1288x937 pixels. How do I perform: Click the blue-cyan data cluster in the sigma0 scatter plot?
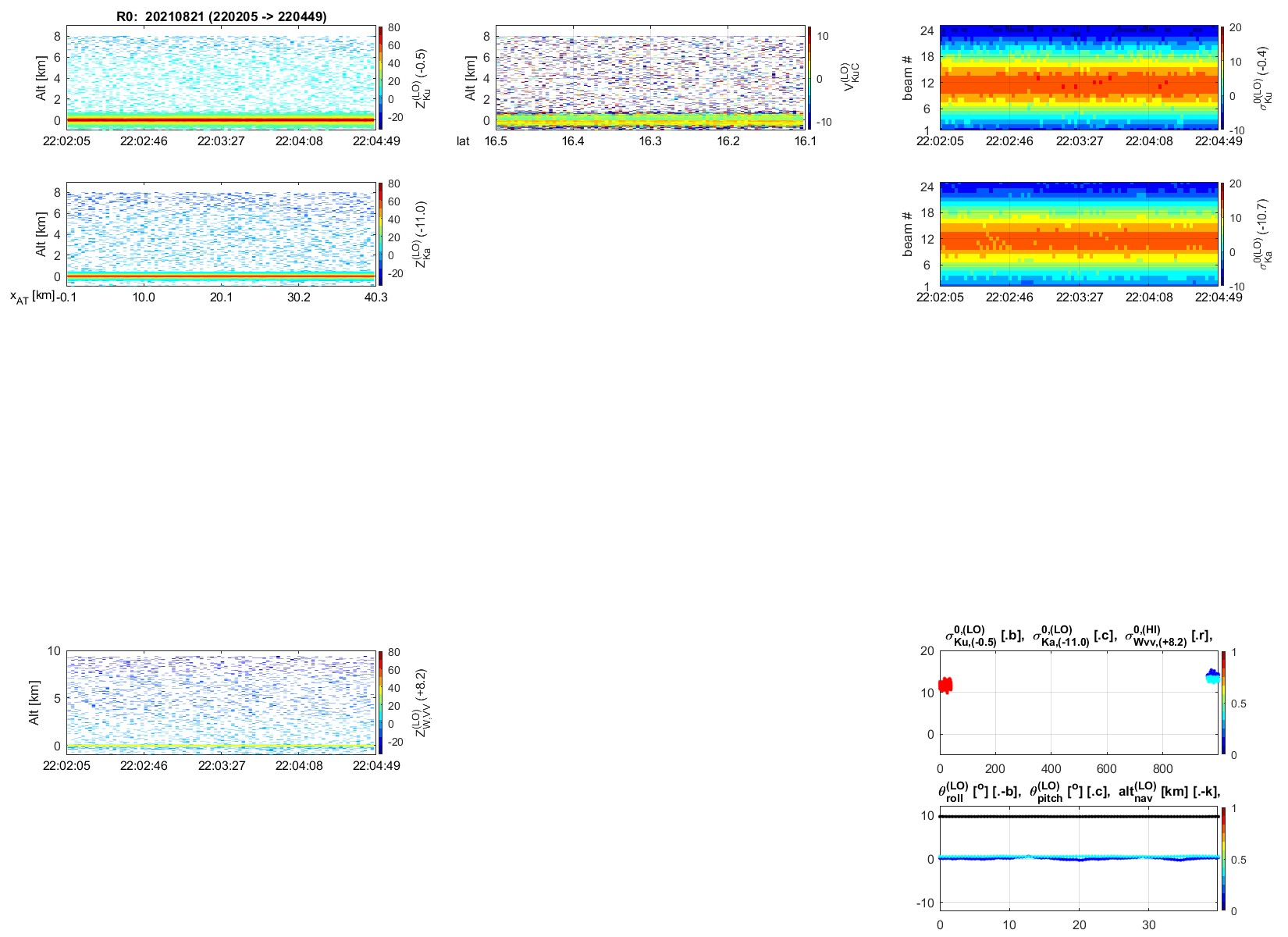[x=1212, y=675]
